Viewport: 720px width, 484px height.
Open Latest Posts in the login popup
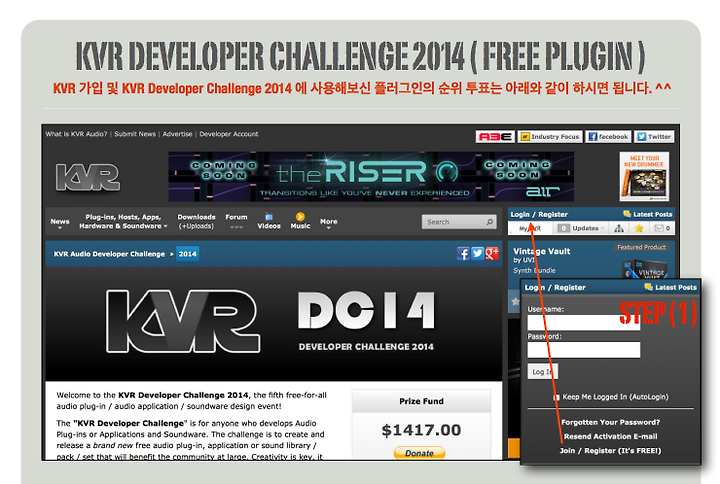pyautogui.click(x=670, y=287)
